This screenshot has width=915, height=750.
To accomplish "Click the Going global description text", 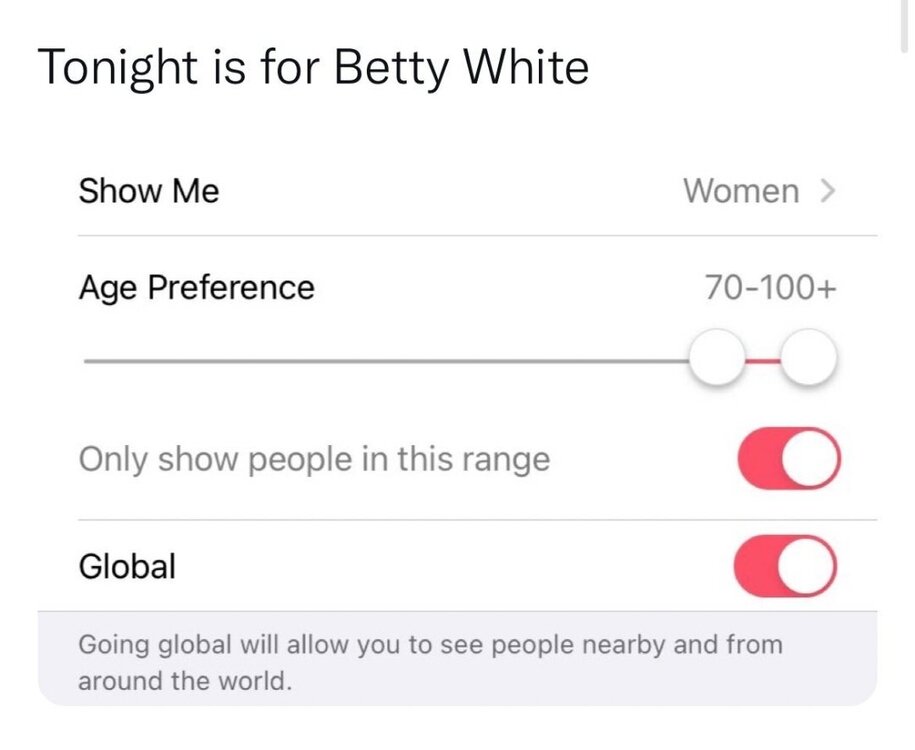I will point(430,645).
